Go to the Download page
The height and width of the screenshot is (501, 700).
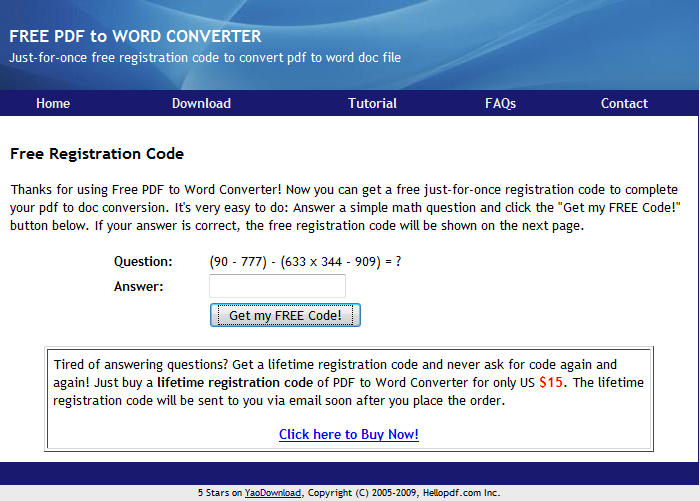pyautogui.click(x=201, y=103)
